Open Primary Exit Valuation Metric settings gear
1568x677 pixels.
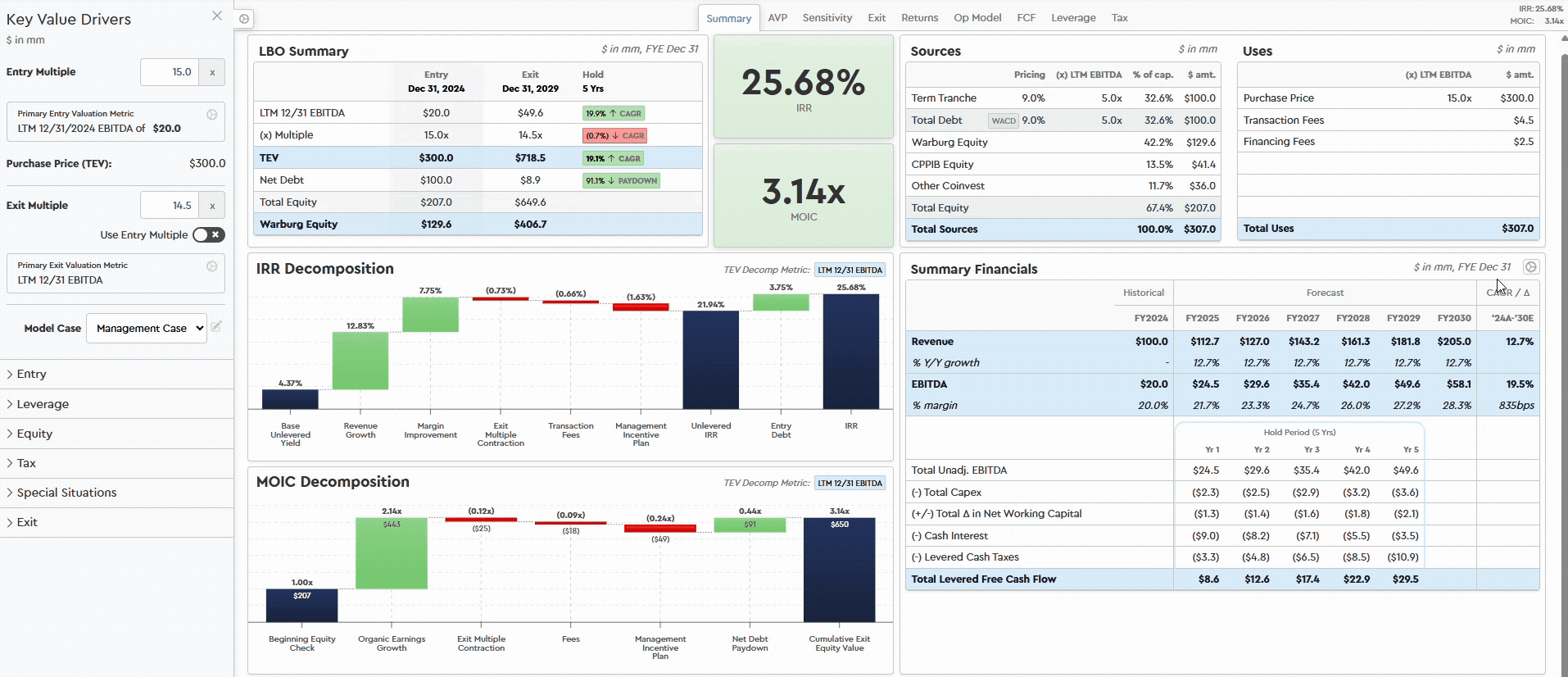[x=212, y=266]
